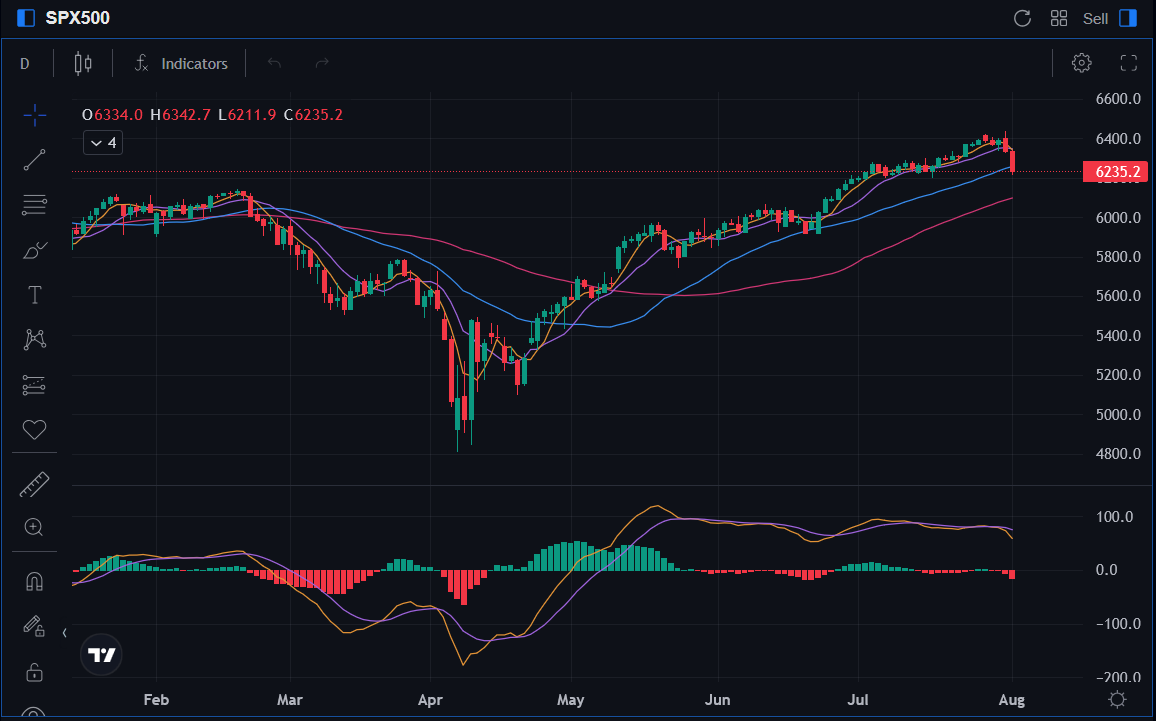Refresh the SPX500 chart
Screen dimensions: 1156x721
(x=1023, y=18)
